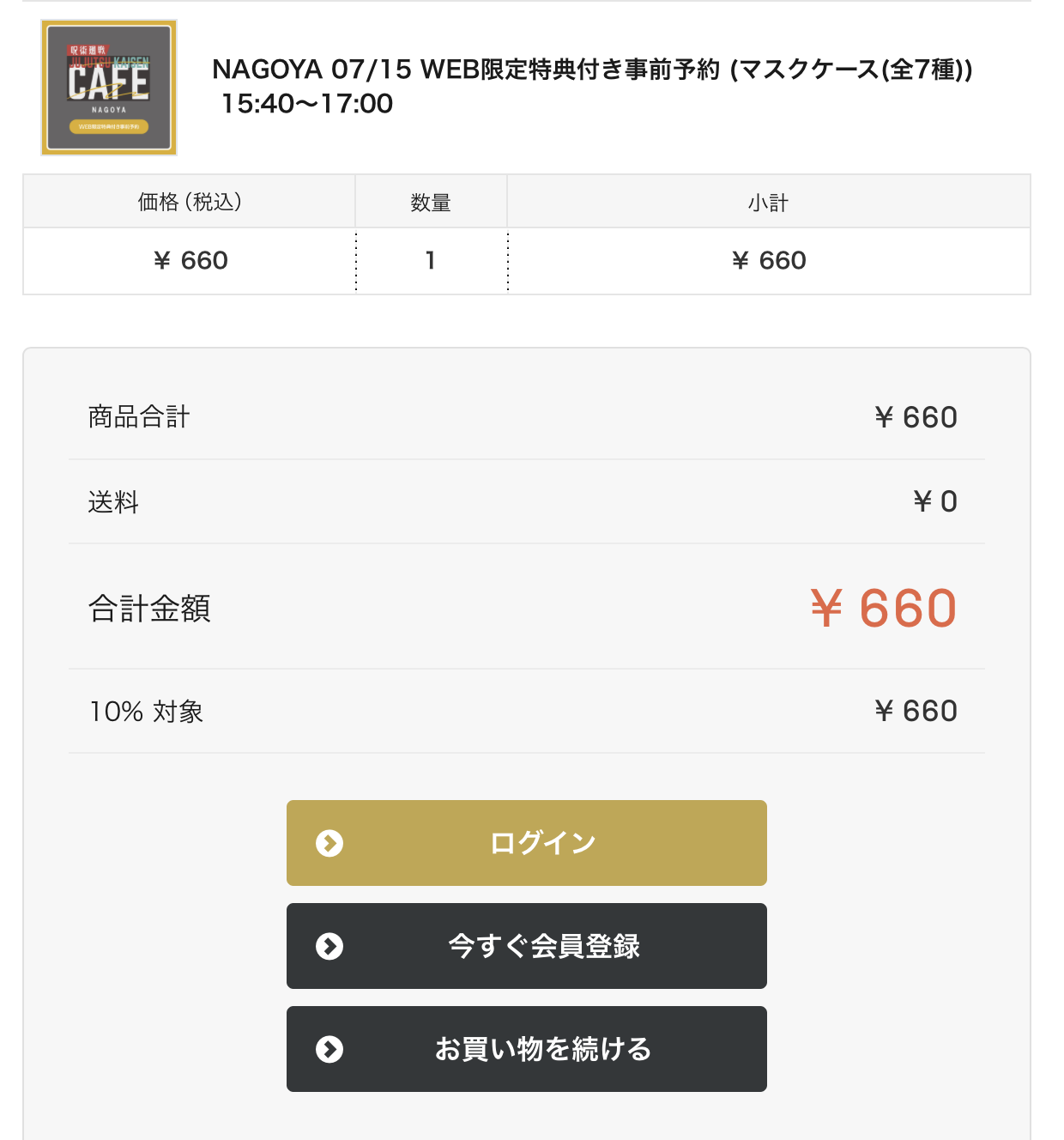Click the 送料 ¥ 0 amount
Viewport: 1064px width, 1140px height.
click(935, 501)
